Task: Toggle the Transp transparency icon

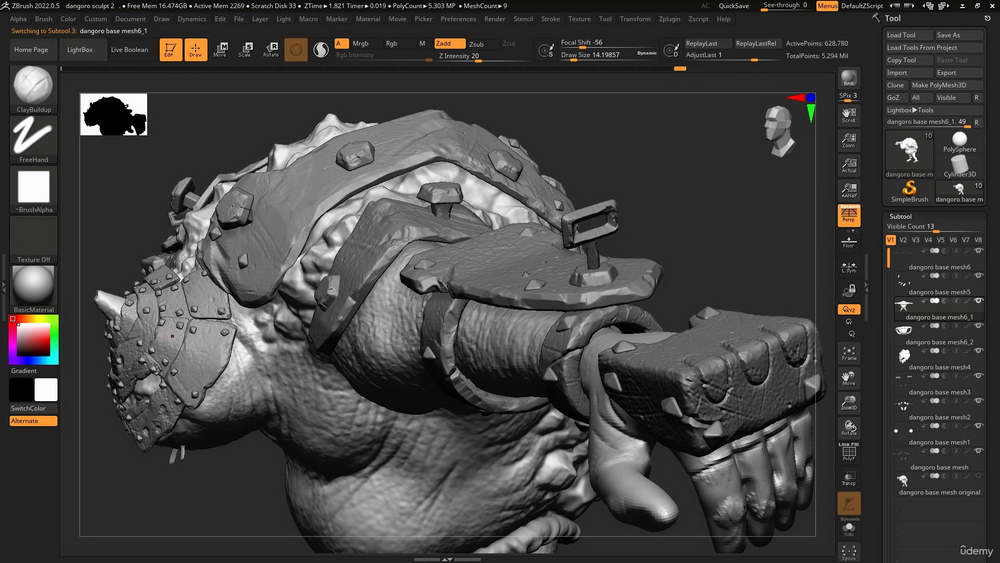Action: (849, 478)
